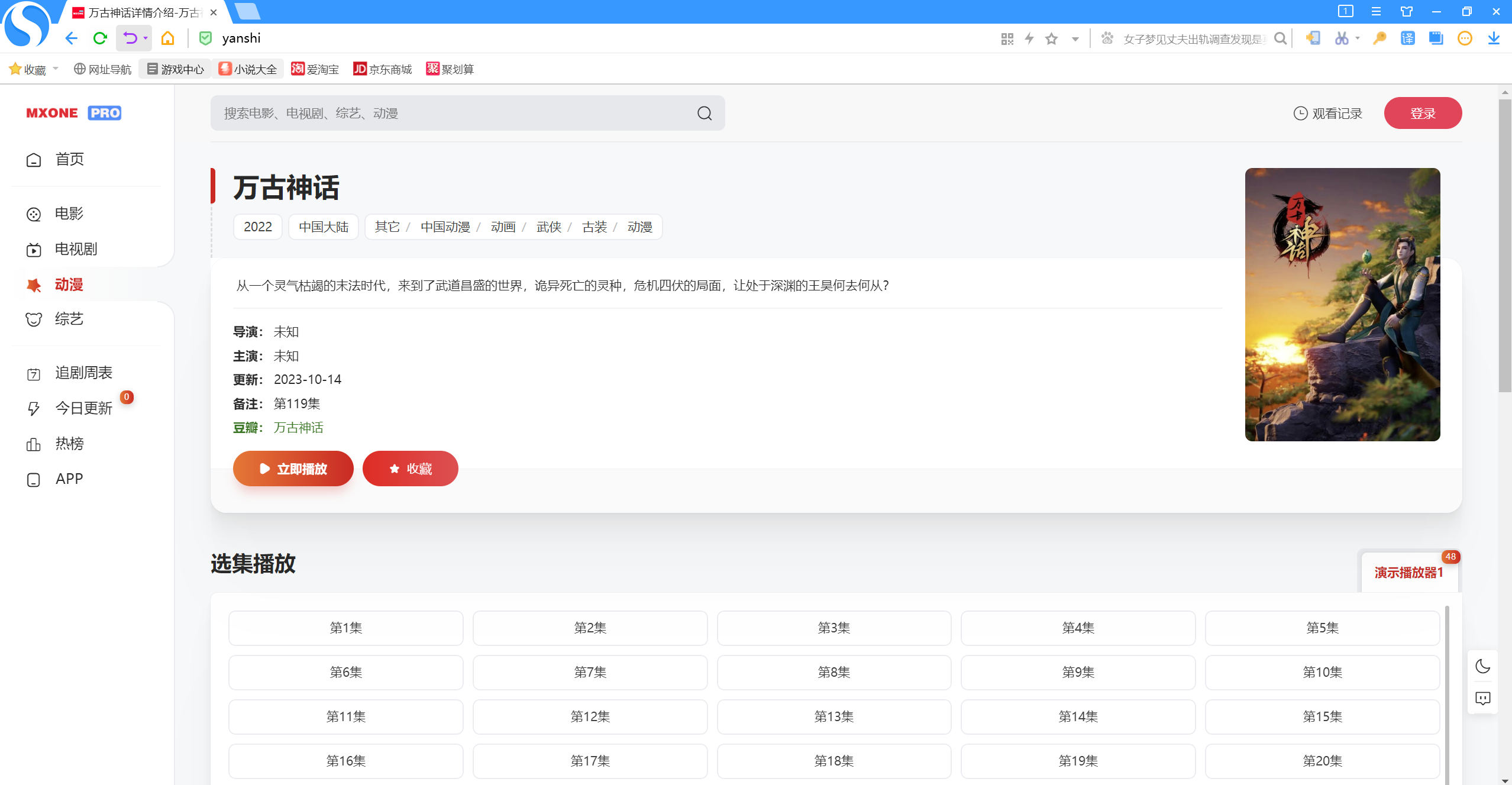Viewport: 1512px width, 785px height.
Task: Click the QR code icon in address bar
Action: click(x=1007, y=39)
